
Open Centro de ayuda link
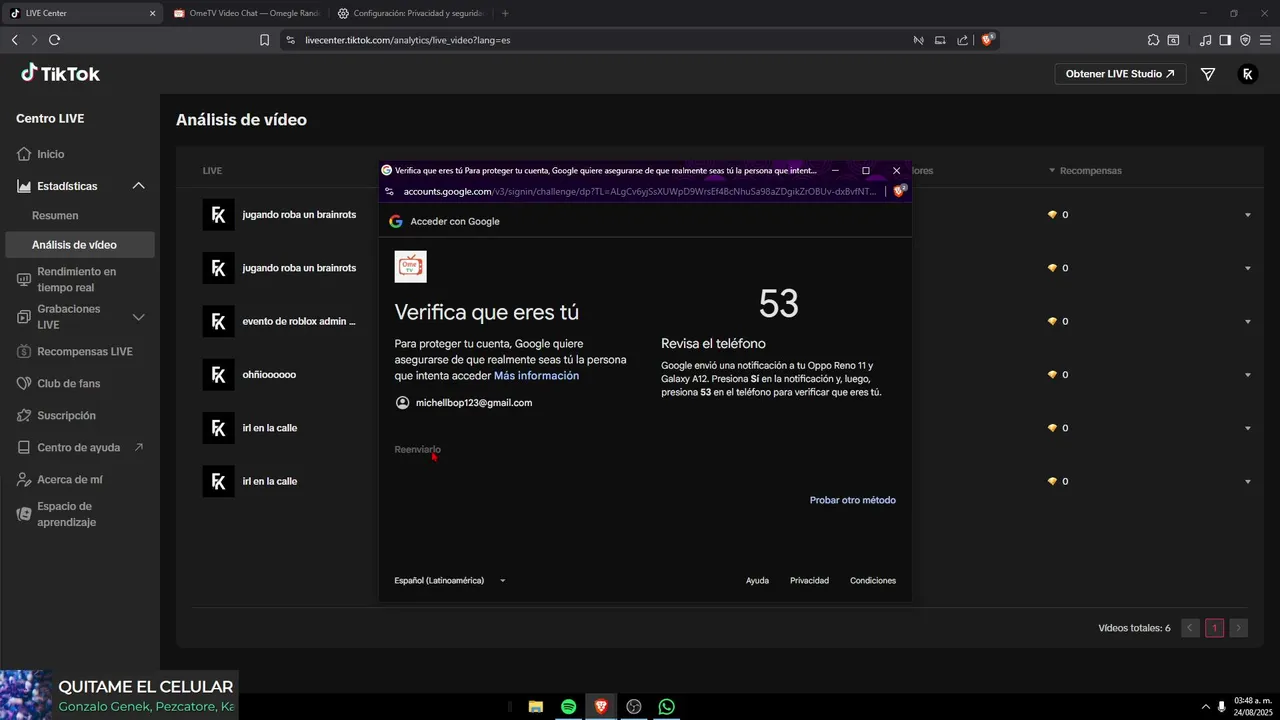80,447
